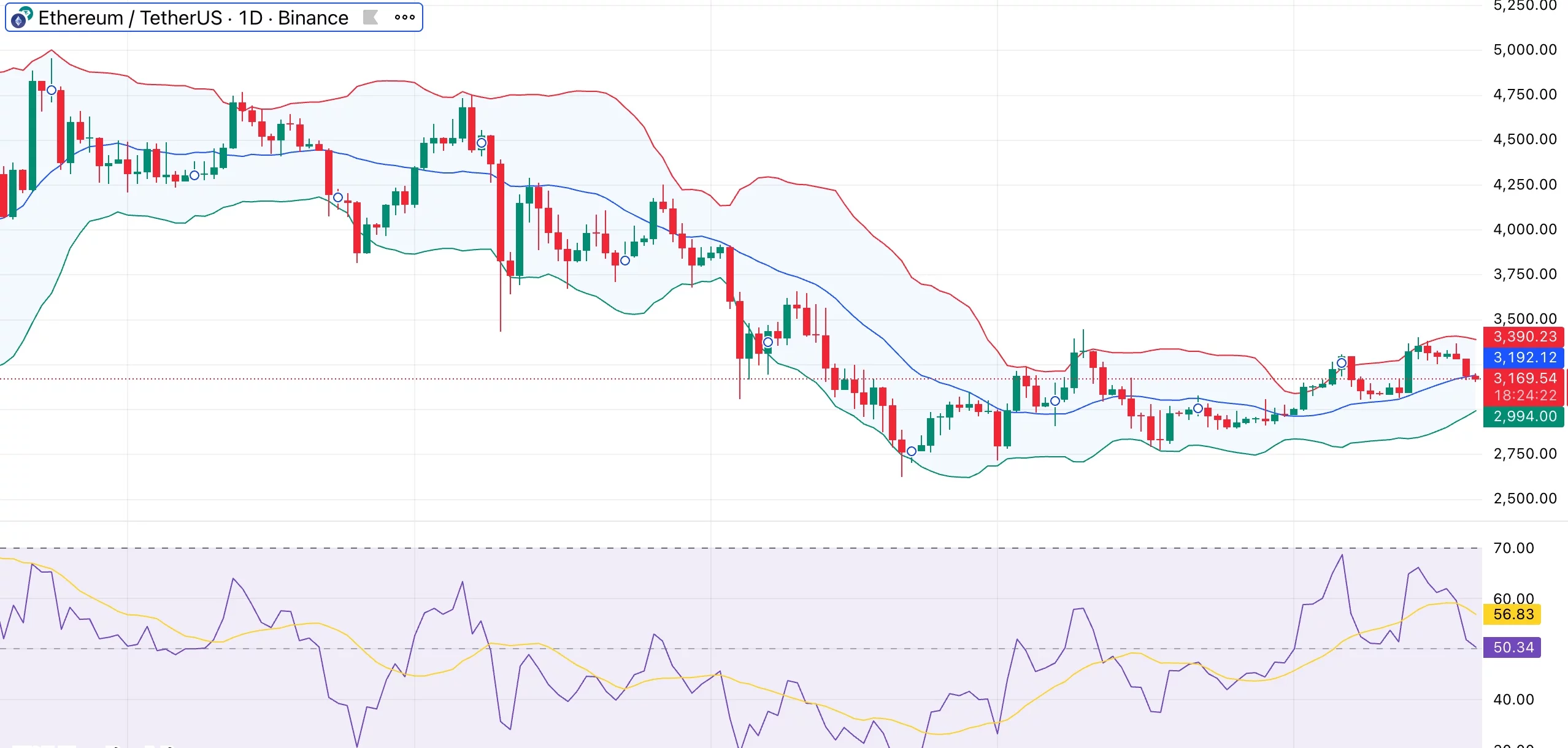1568x748 pixels.
Task: Click the red upper band label 3,390.23
Action: pyautogui.click(x=1524, y=337)
